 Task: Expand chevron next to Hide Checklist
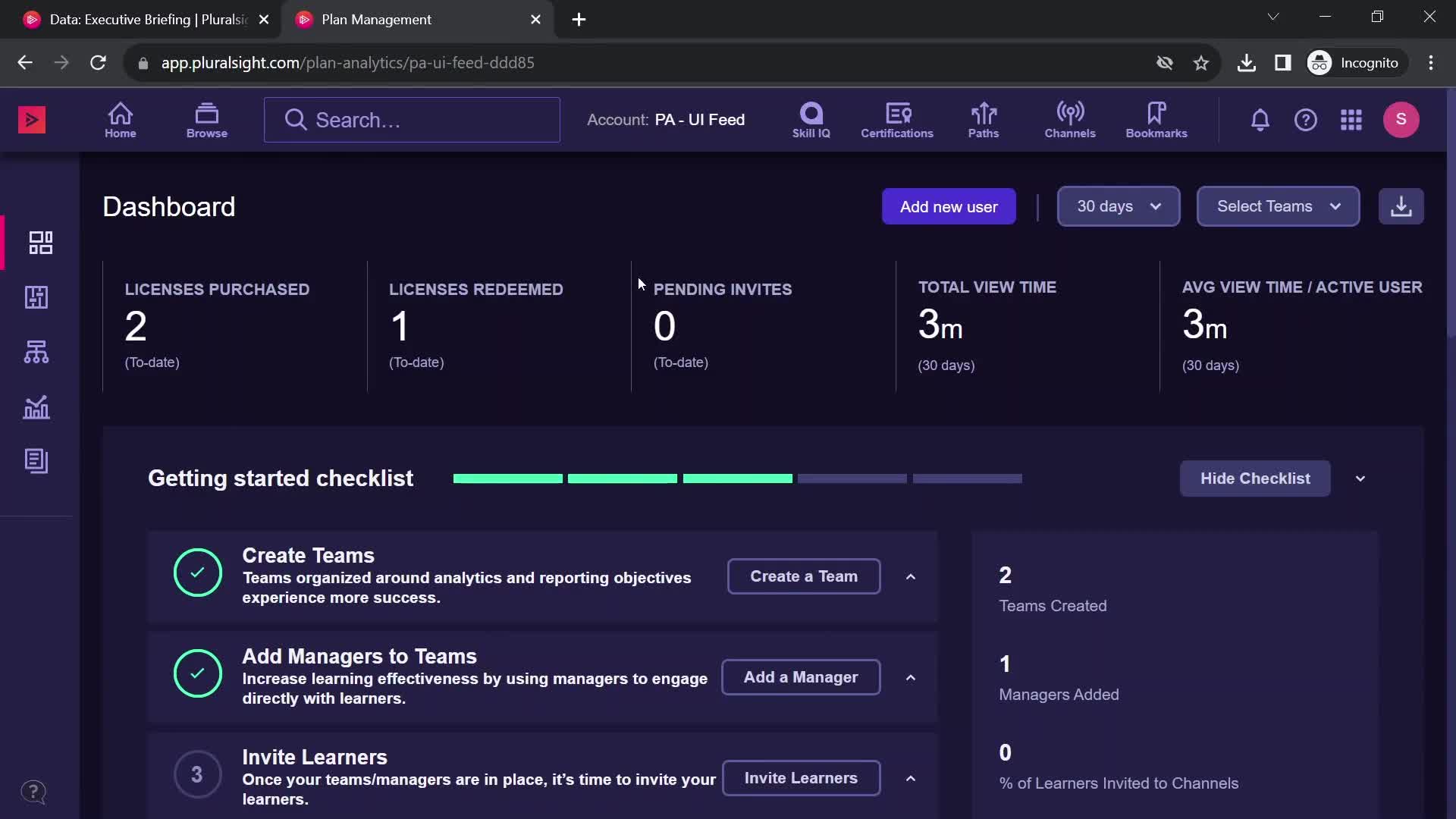click(x=1360, y=479)
